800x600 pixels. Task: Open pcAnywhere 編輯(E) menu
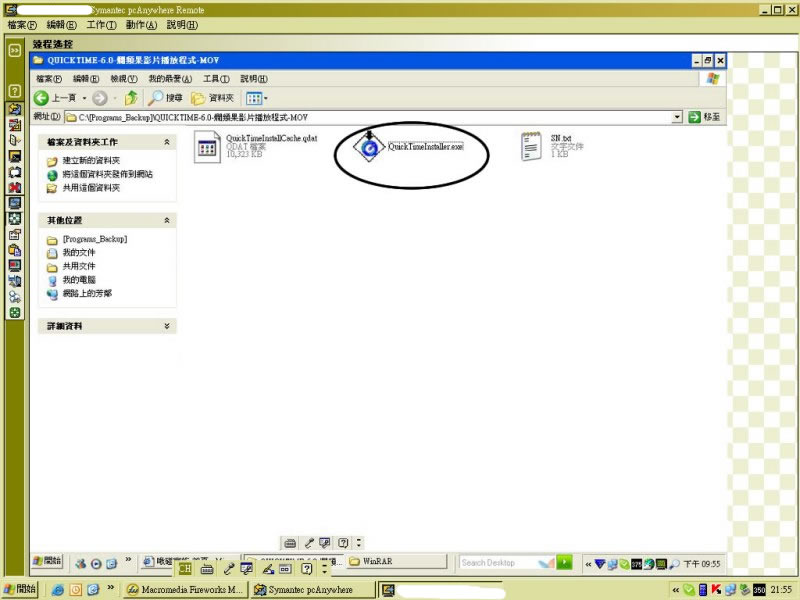pos(61,24)
